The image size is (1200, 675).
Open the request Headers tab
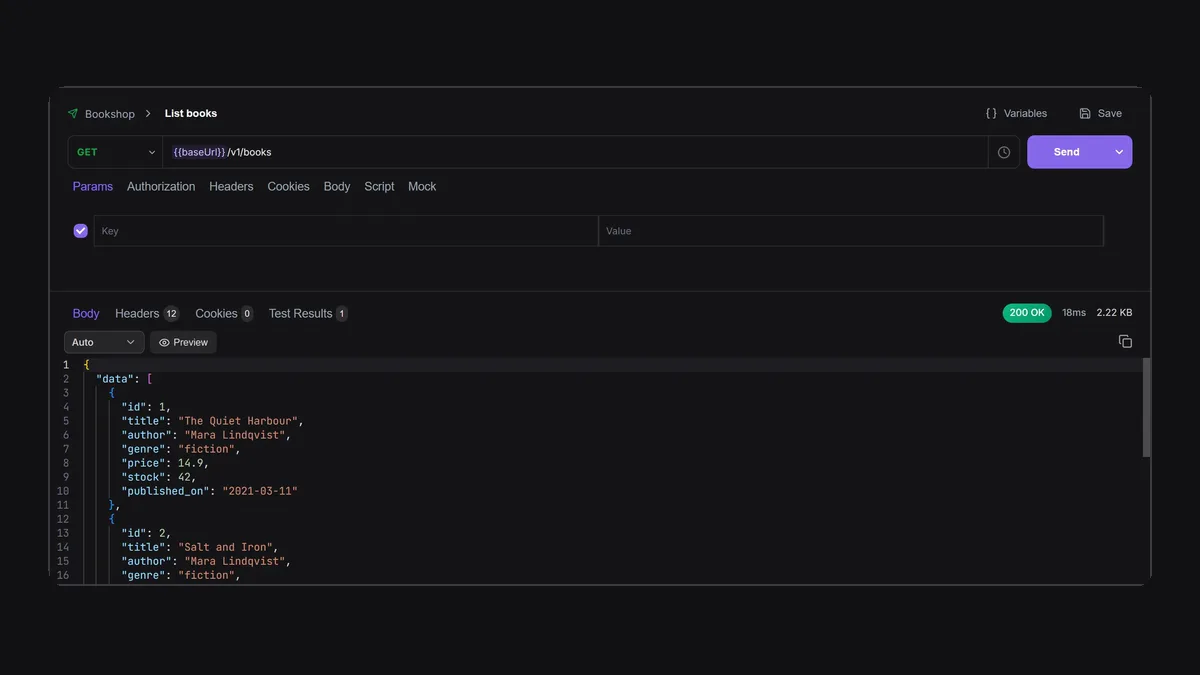coord(231,186)
